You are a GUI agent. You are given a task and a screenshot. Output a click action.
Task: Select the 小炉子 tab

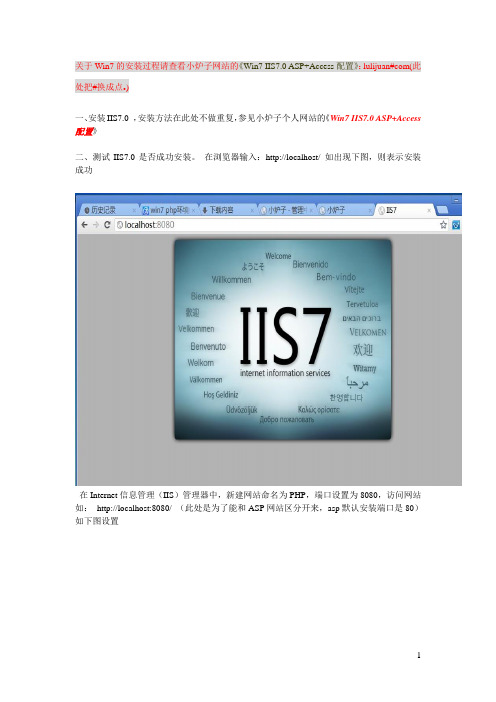[344, 210]
